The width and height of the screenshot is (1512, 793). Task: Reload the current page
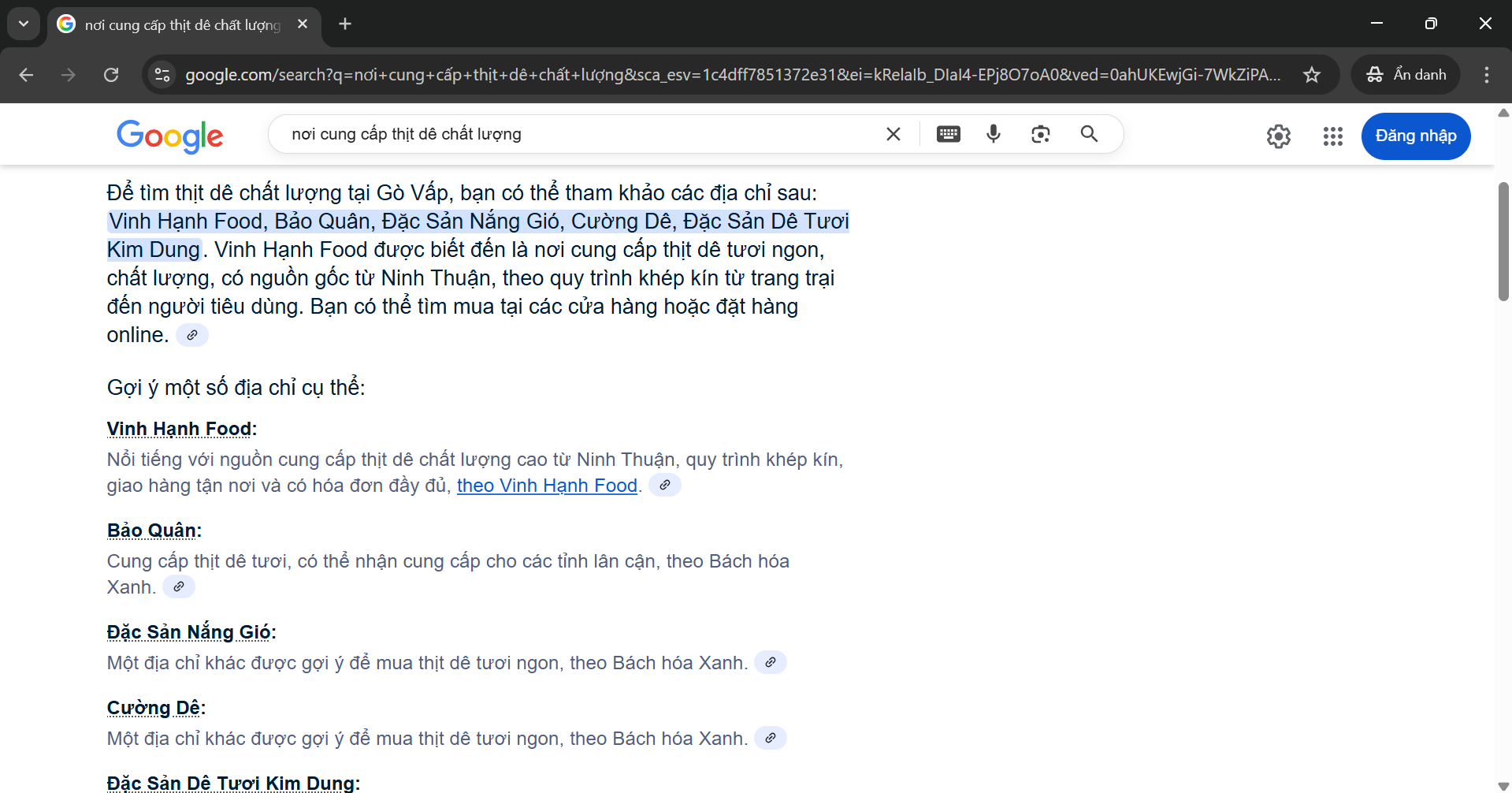(111, 75)
